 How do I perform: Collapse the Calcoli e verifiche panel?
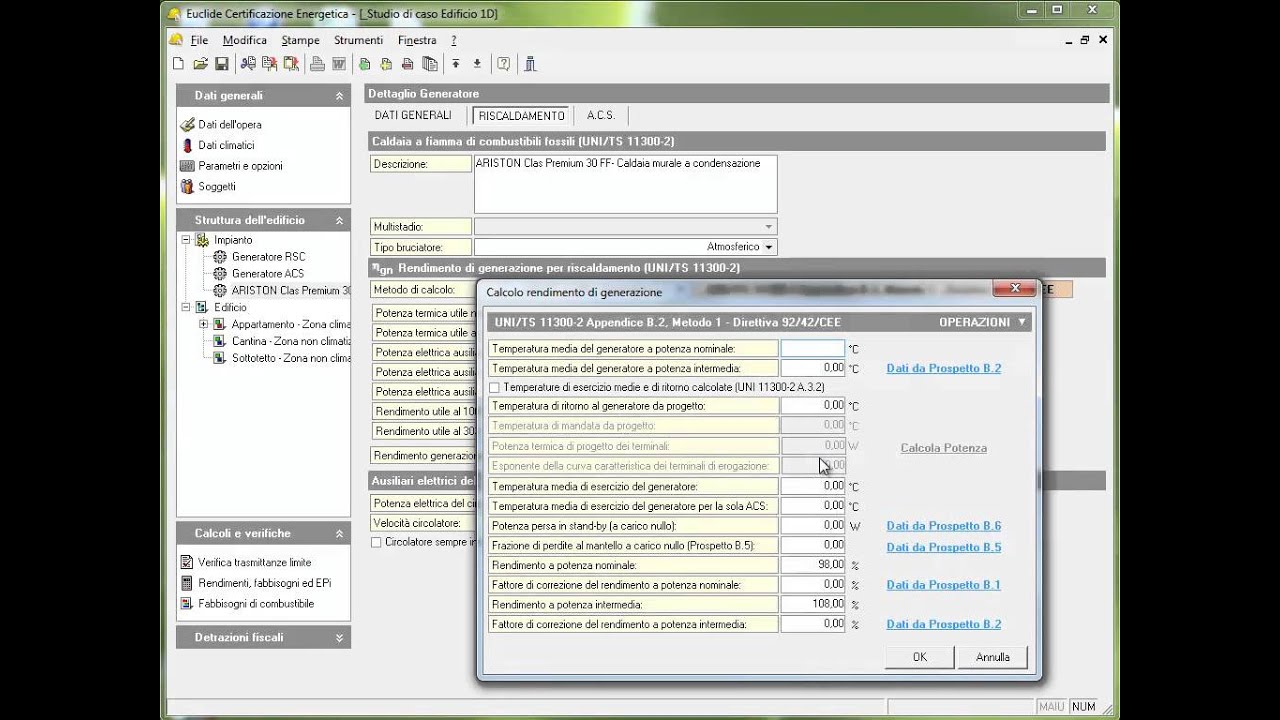(339, 534)
